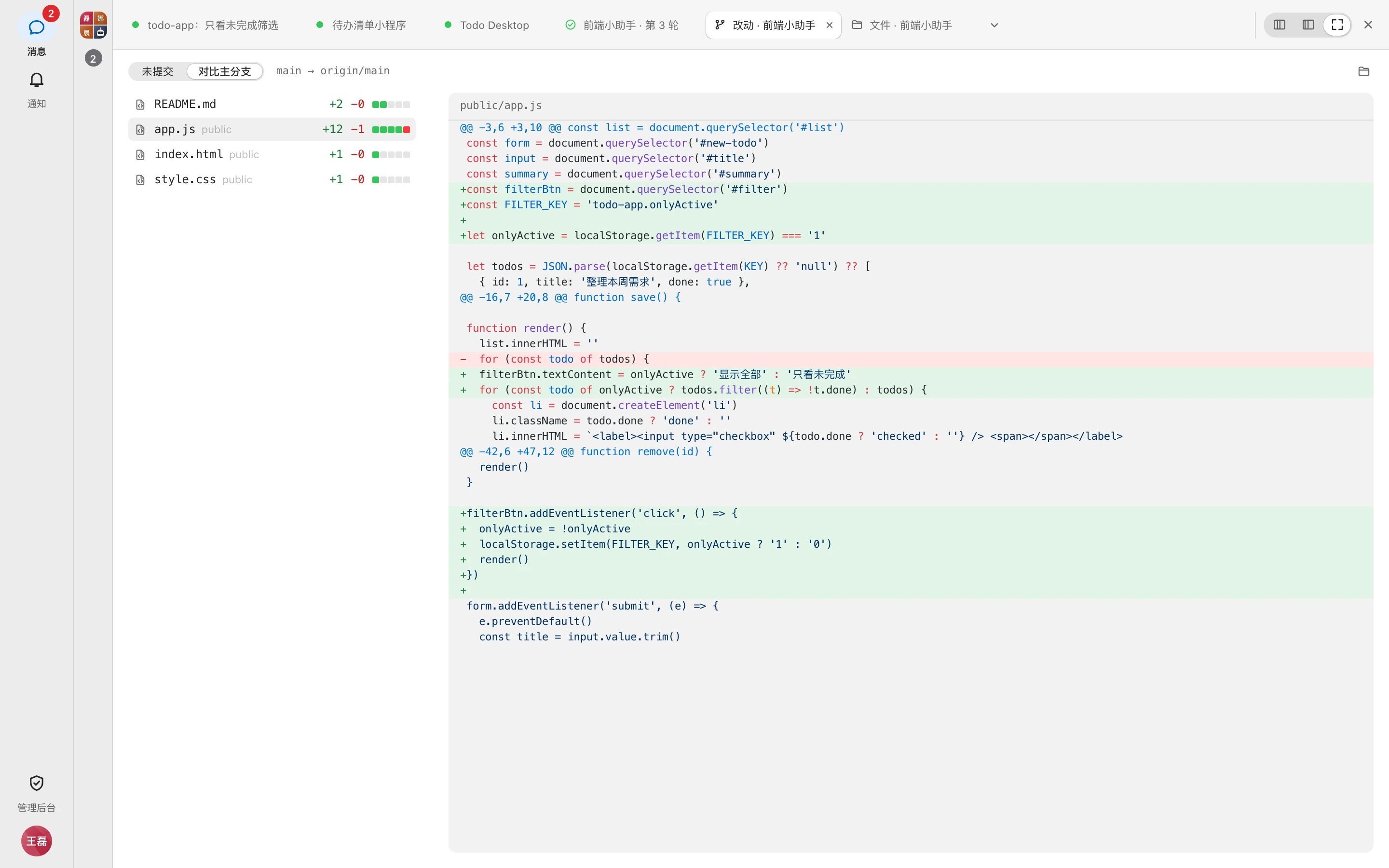Click removed line 'for (const todo of todos)'
This screenshot has width=1389, height=868.
click(911, 359)
